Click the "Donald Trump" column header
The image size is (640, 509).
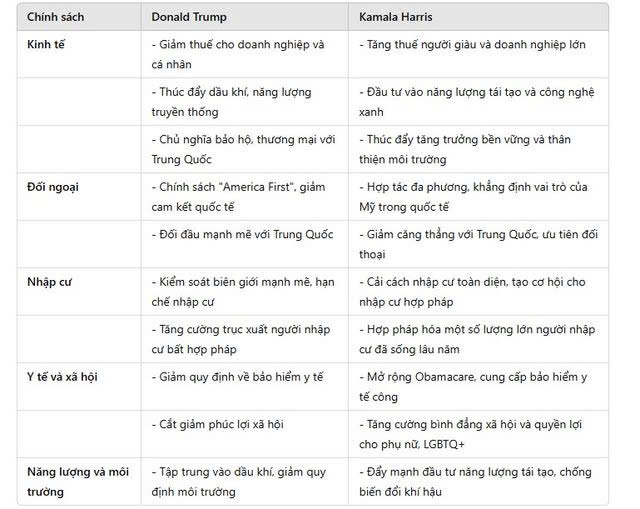[191, 17]
